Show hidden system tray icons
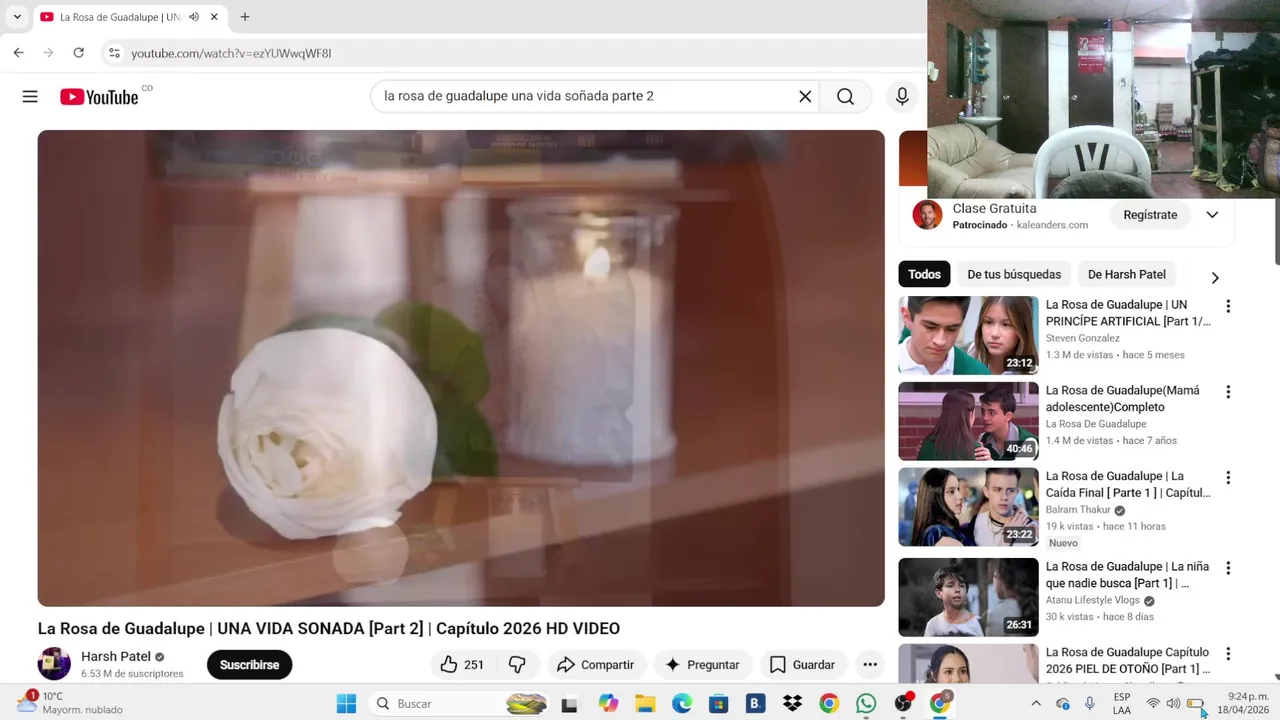The height and width of the screenshot is (720, 1280). click(1036, 704)
